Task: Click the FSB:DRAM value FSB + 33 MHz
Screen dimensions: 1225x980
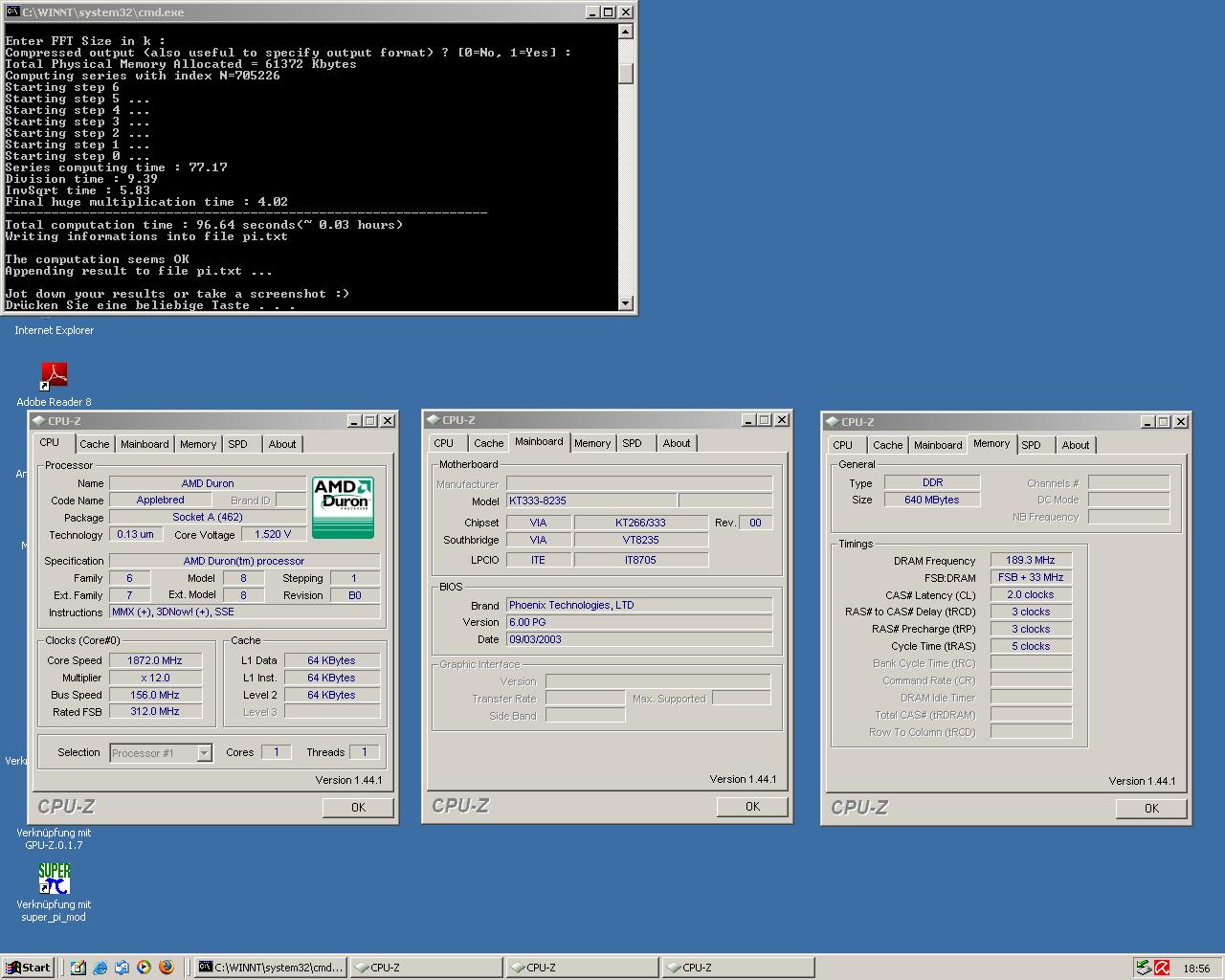Action: click(1031, 577)
